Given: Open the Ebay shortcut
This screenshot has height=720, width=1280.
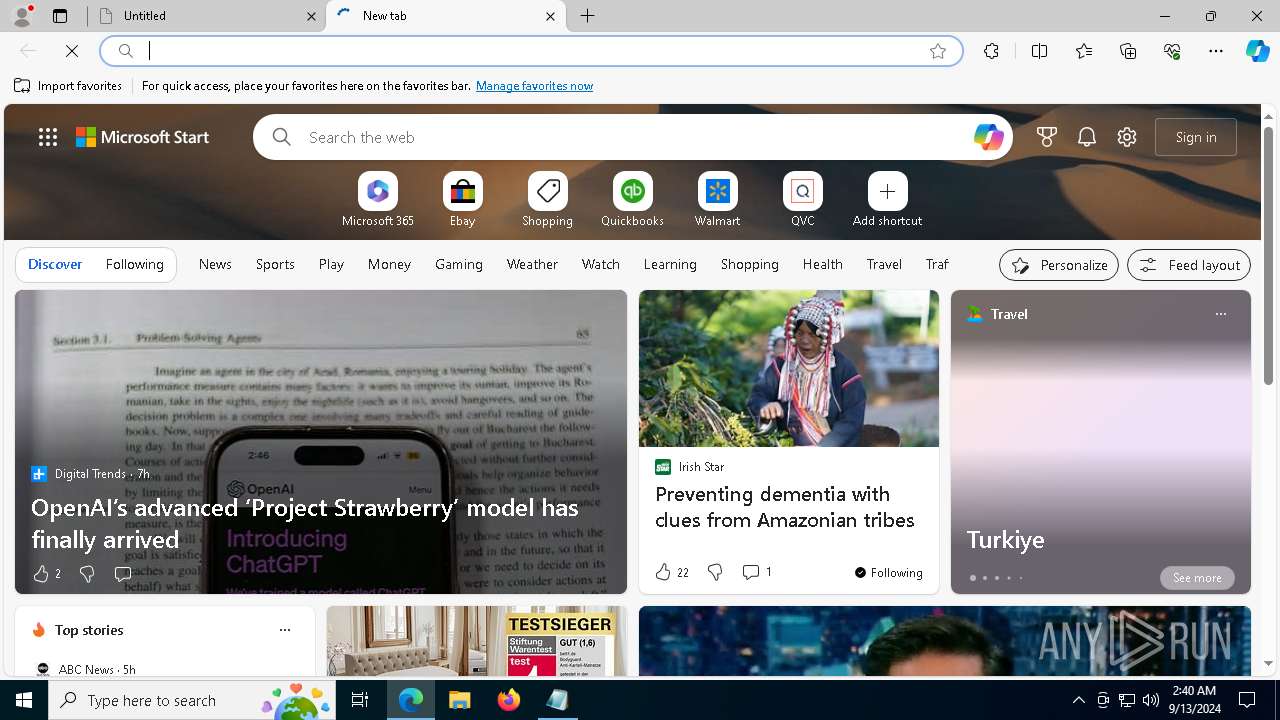Looking at the screenshot, I should pyautogui.click(x=462, y=200).
